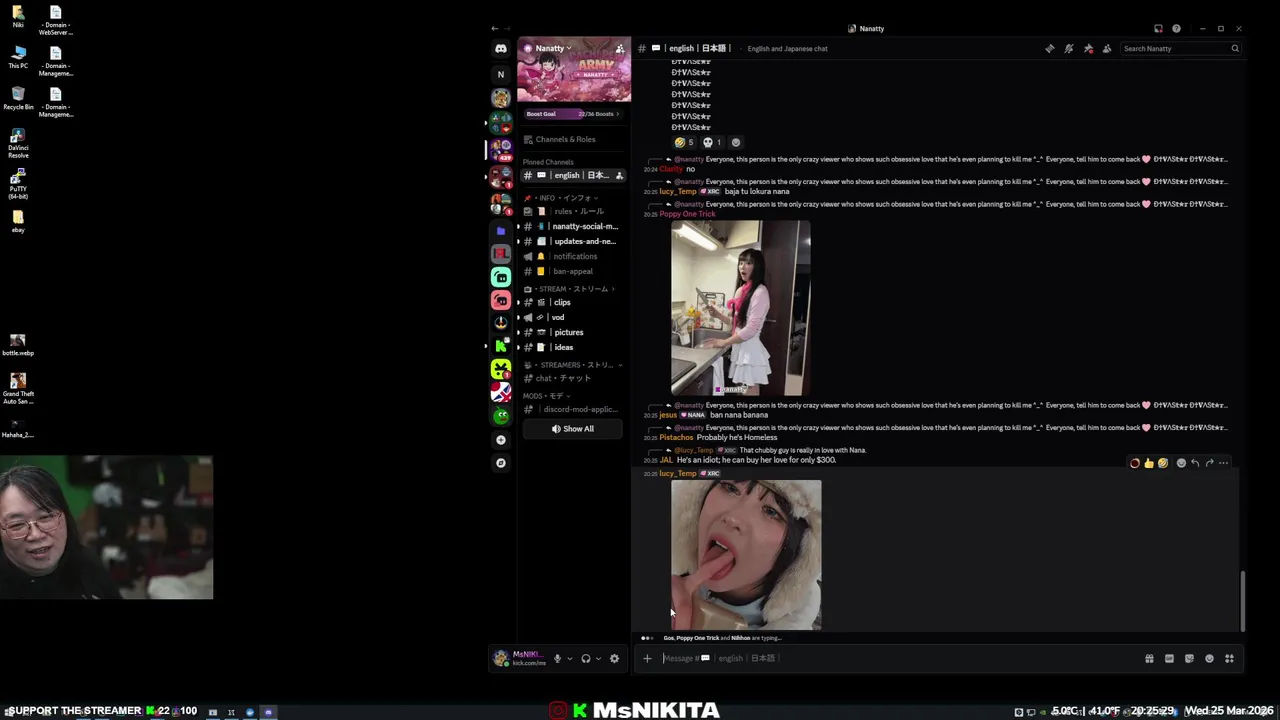
Task: Open invite people icon beside Nanatty name
Action: point(620,48)
